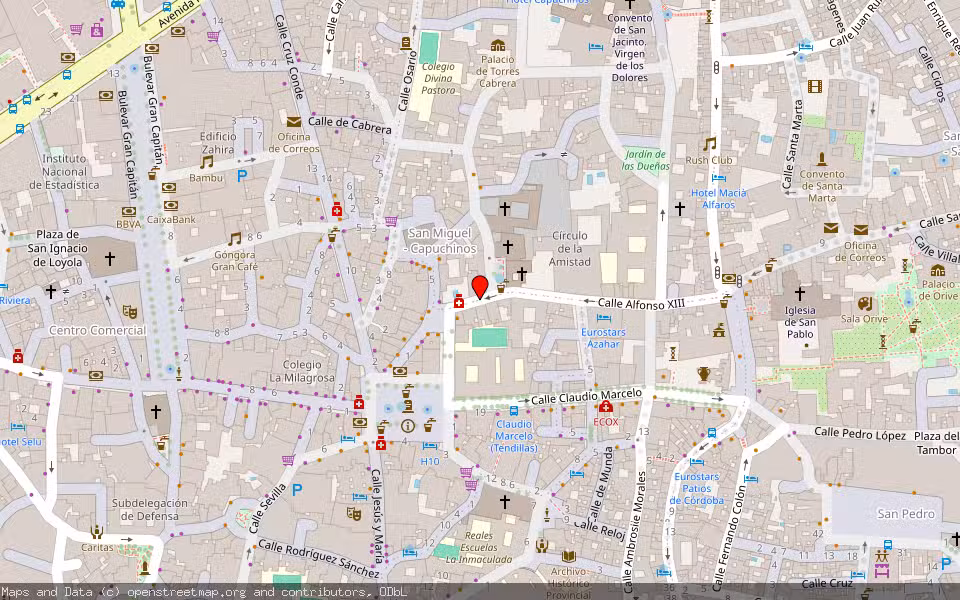The image size is (960, 600).
Task: Click the Centro Comercial label
Action: 97,330
